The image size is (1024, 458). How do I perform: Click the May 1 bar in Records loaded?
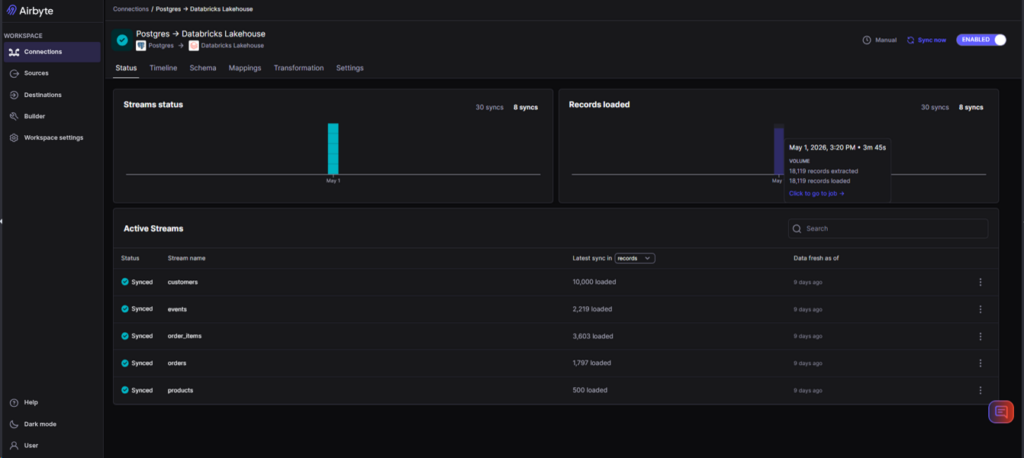778,150
